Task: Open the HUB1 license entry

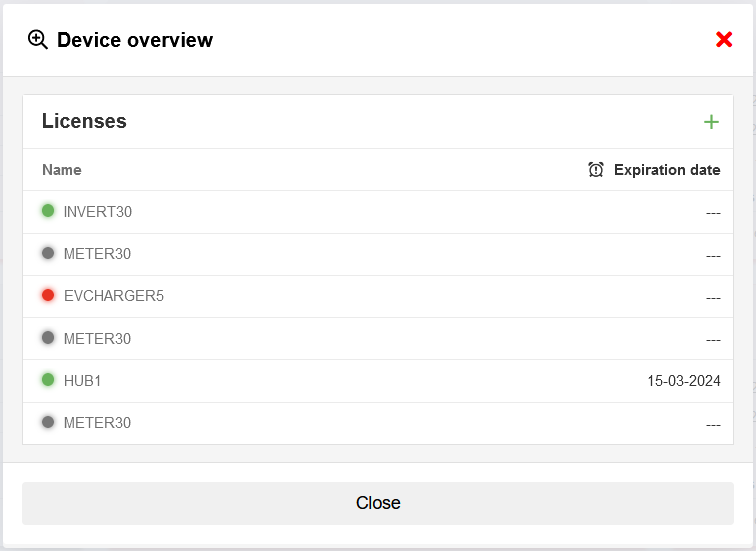Action: pyautogui.click(x=82, y=381)
